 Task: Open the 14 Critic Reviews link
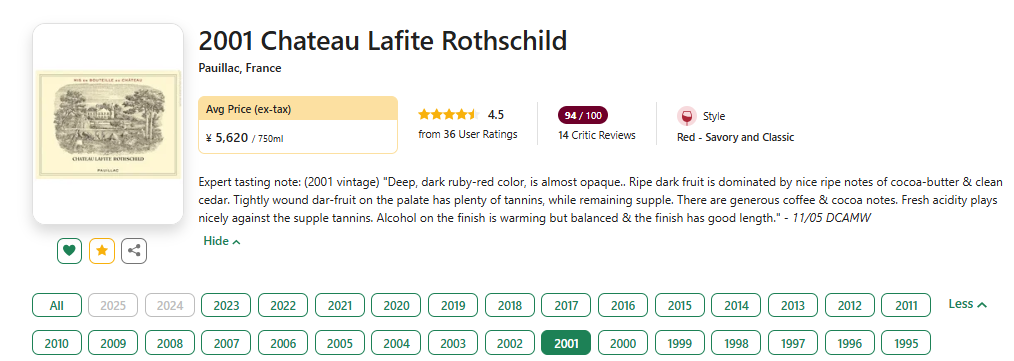pyautogui.click(x=597, y=135)
